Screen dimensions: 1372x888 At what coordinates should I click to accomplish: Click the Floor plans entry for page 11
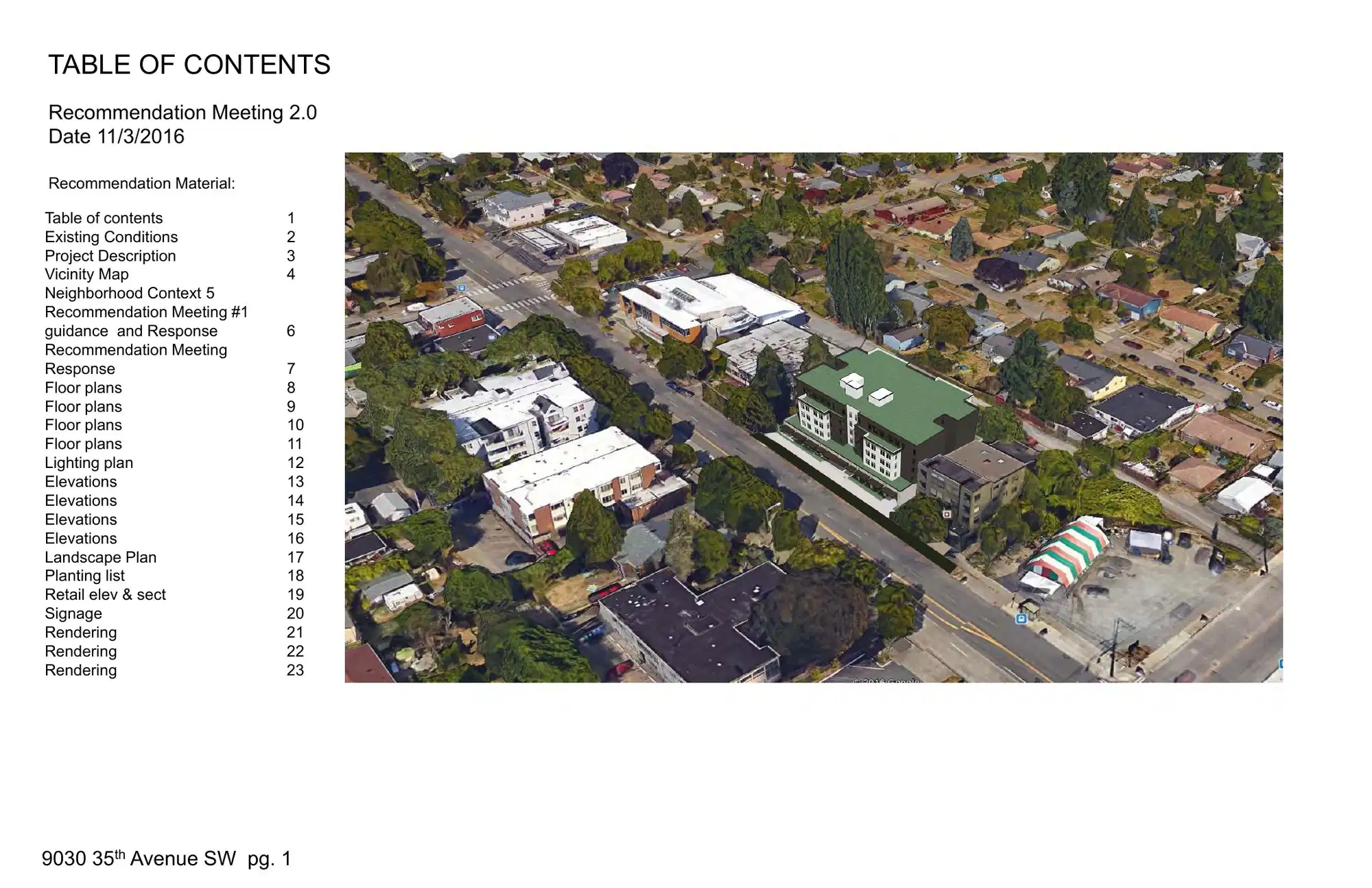pyautogui.click(x=83, y=444)
